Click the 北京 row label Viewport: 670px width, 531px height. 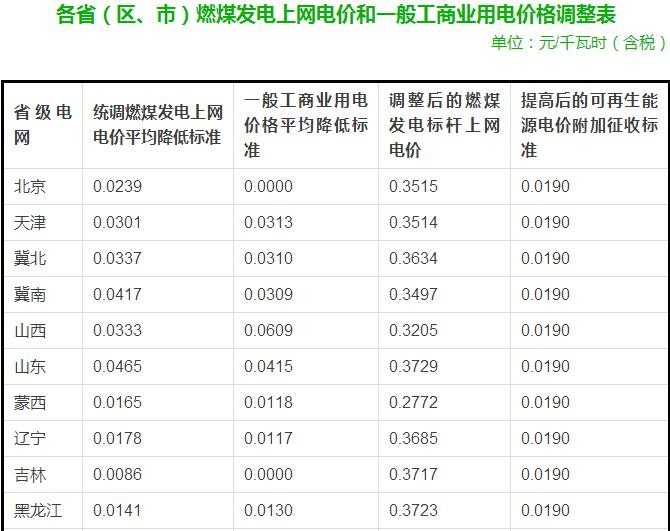coord(30,186)
